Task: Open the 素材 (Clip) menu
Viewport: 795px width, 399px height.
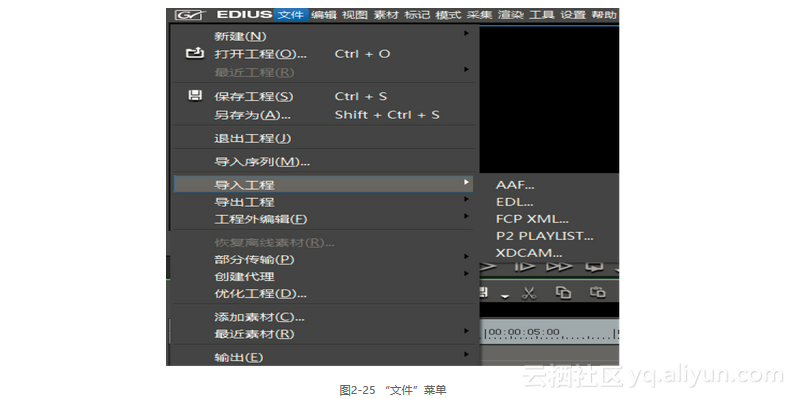Action: [x=386, y=15]
